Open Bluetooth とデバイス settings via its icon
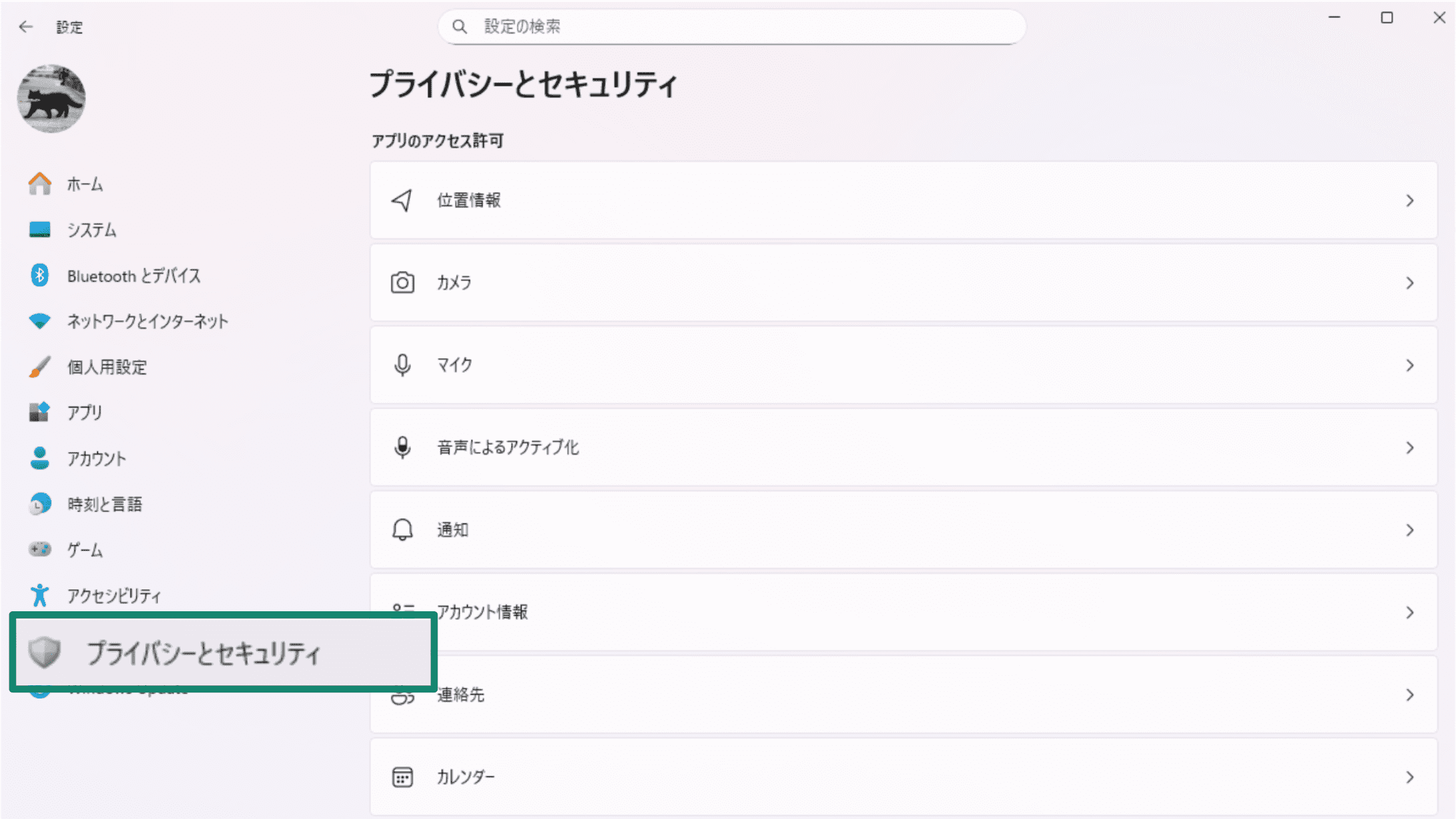This screenshot has width=1456, height=819. coord(39,275)
